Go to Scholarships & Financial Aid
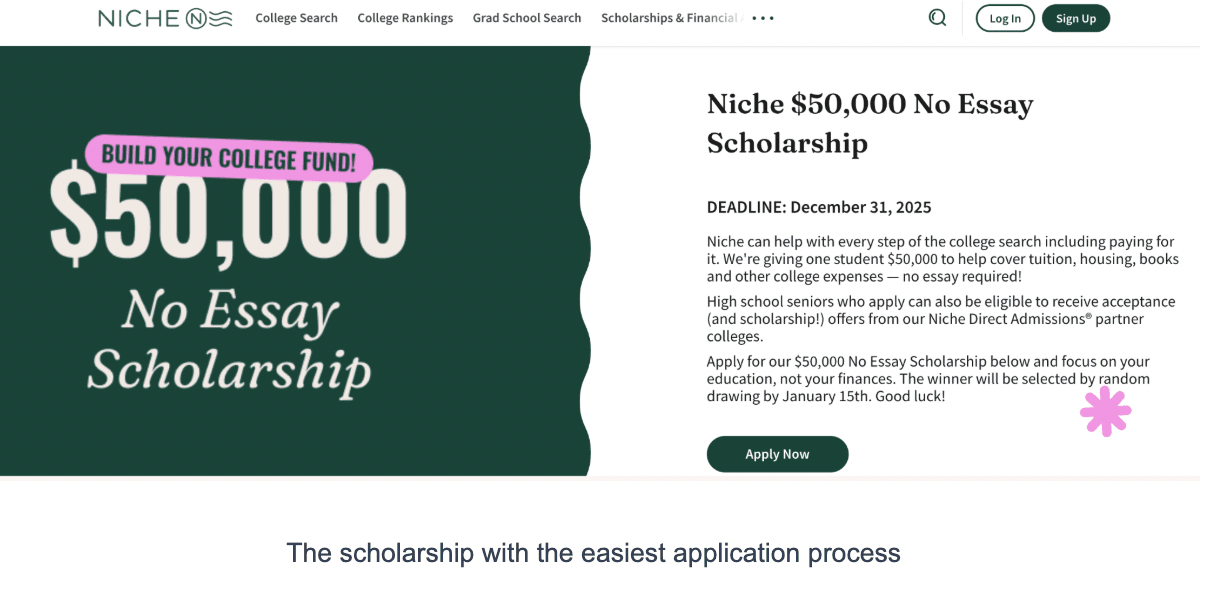Image resolution: width=1206 pixels, height=596 pixels. tap(668, 17)
